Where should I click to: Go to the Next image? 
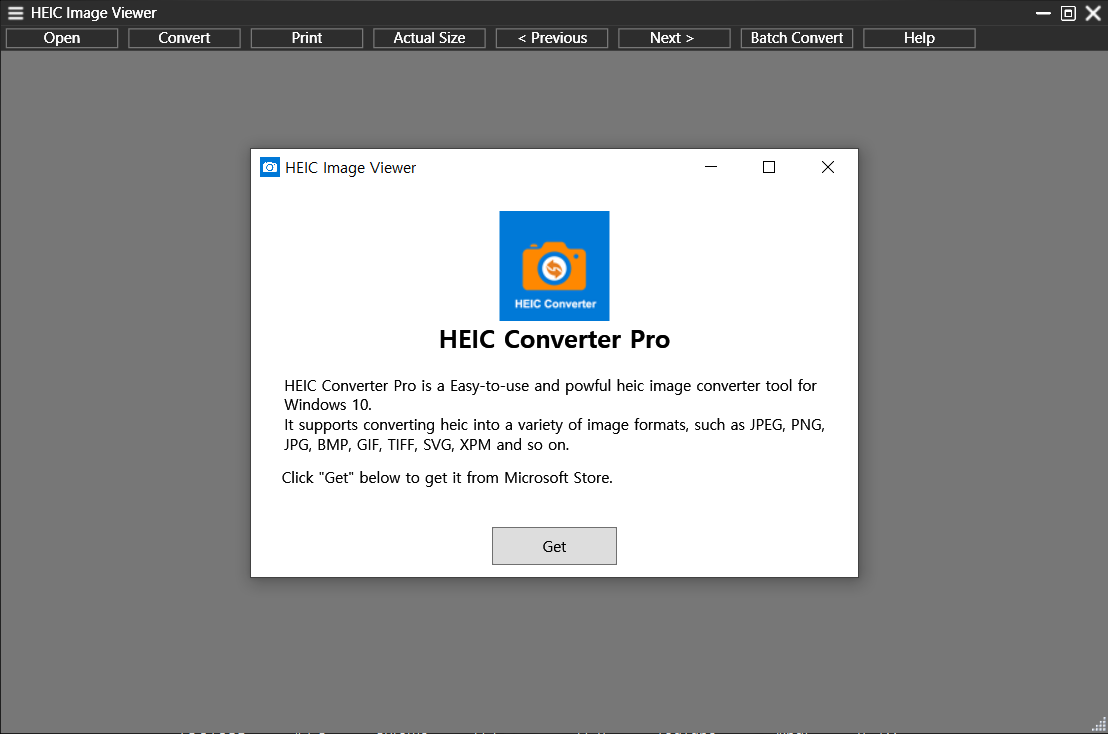coord(674,38)
